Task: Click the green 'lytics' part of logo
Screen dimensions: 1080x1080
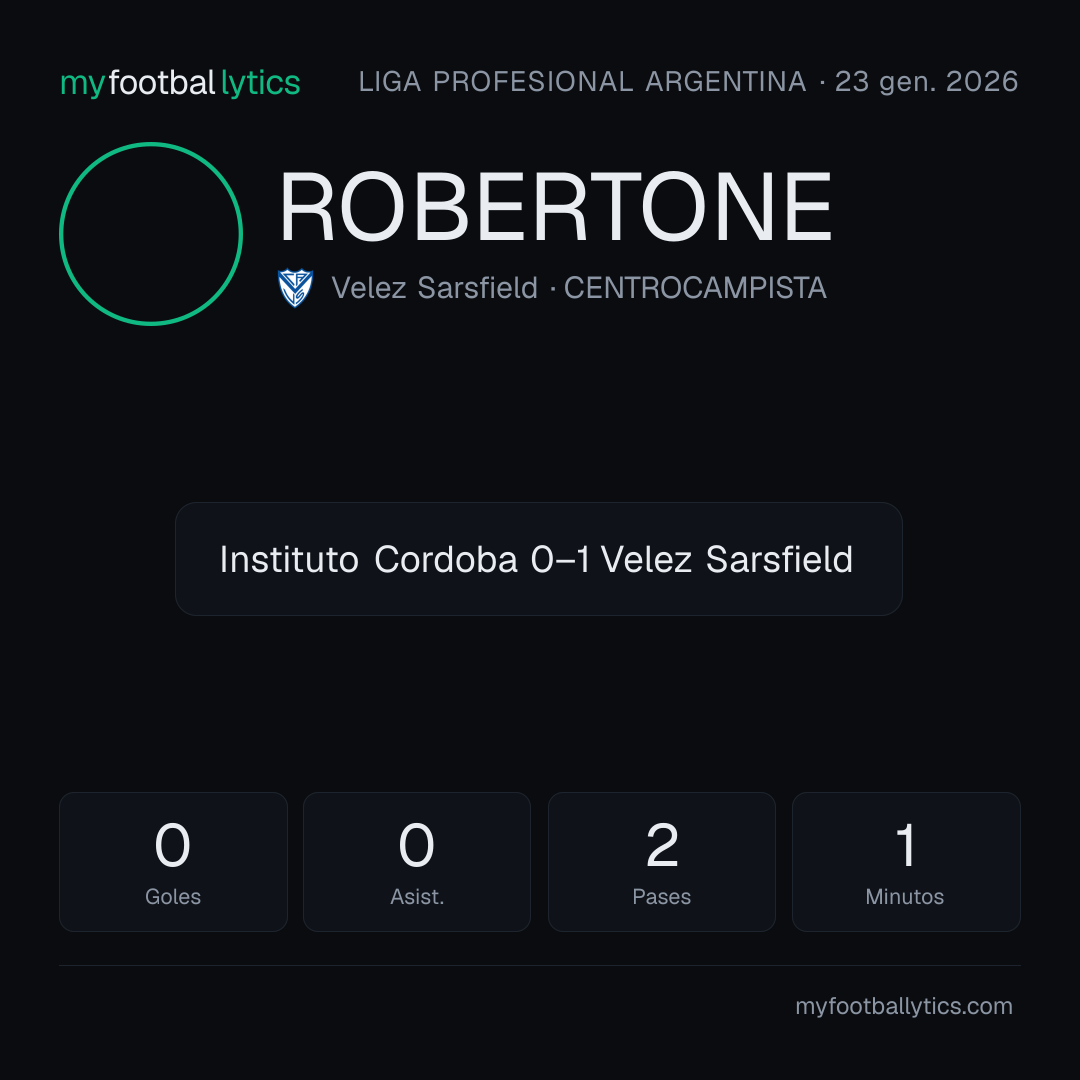Action: (x=260, y=83)
